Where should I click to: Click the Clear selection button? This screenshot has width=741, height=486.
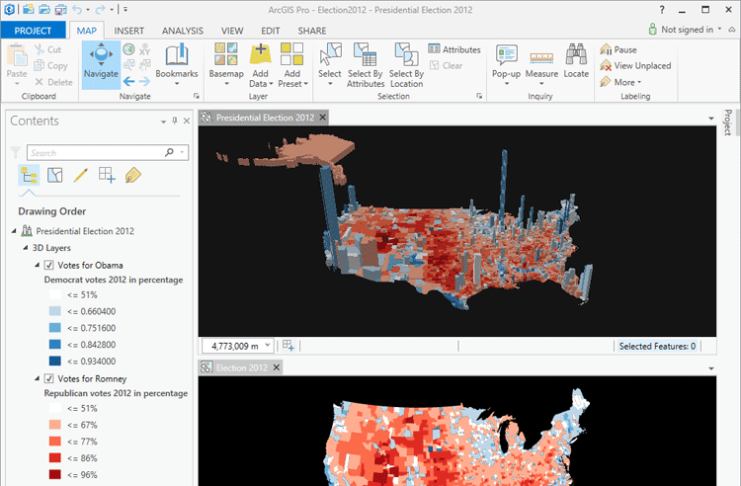coord(446,66)
